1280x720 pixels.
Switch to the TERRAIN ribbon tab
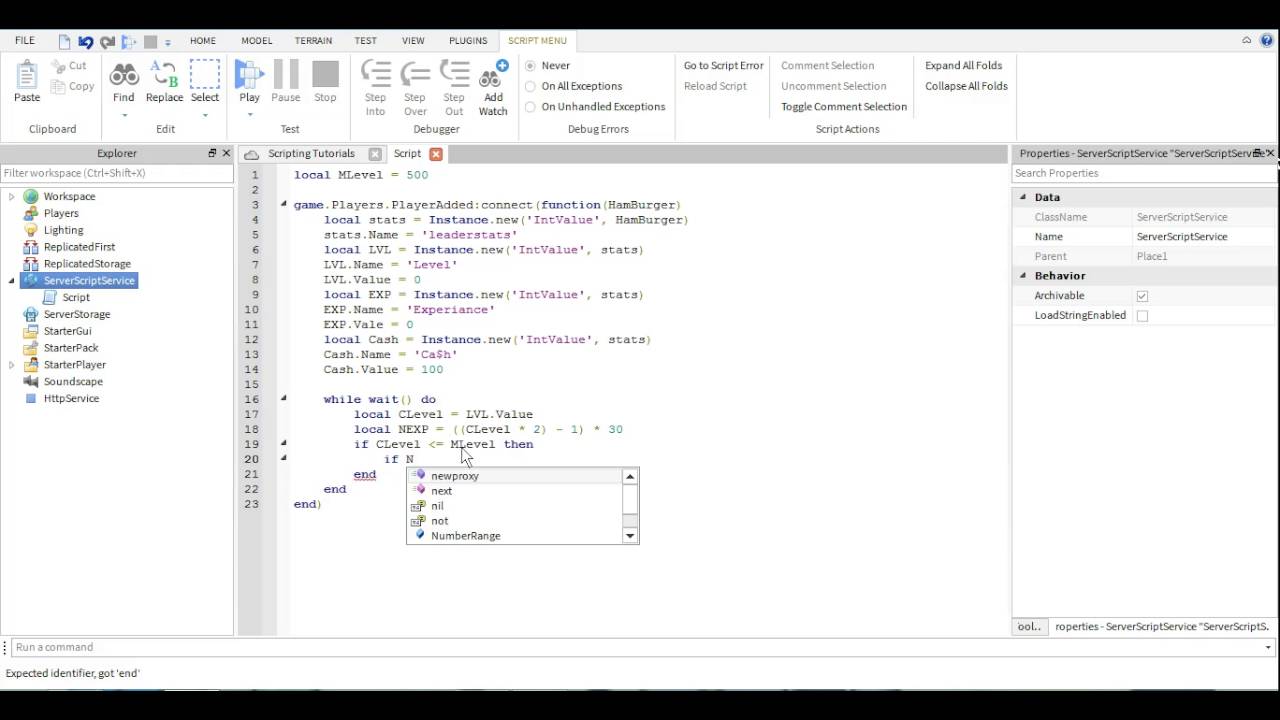click(314, 41)
